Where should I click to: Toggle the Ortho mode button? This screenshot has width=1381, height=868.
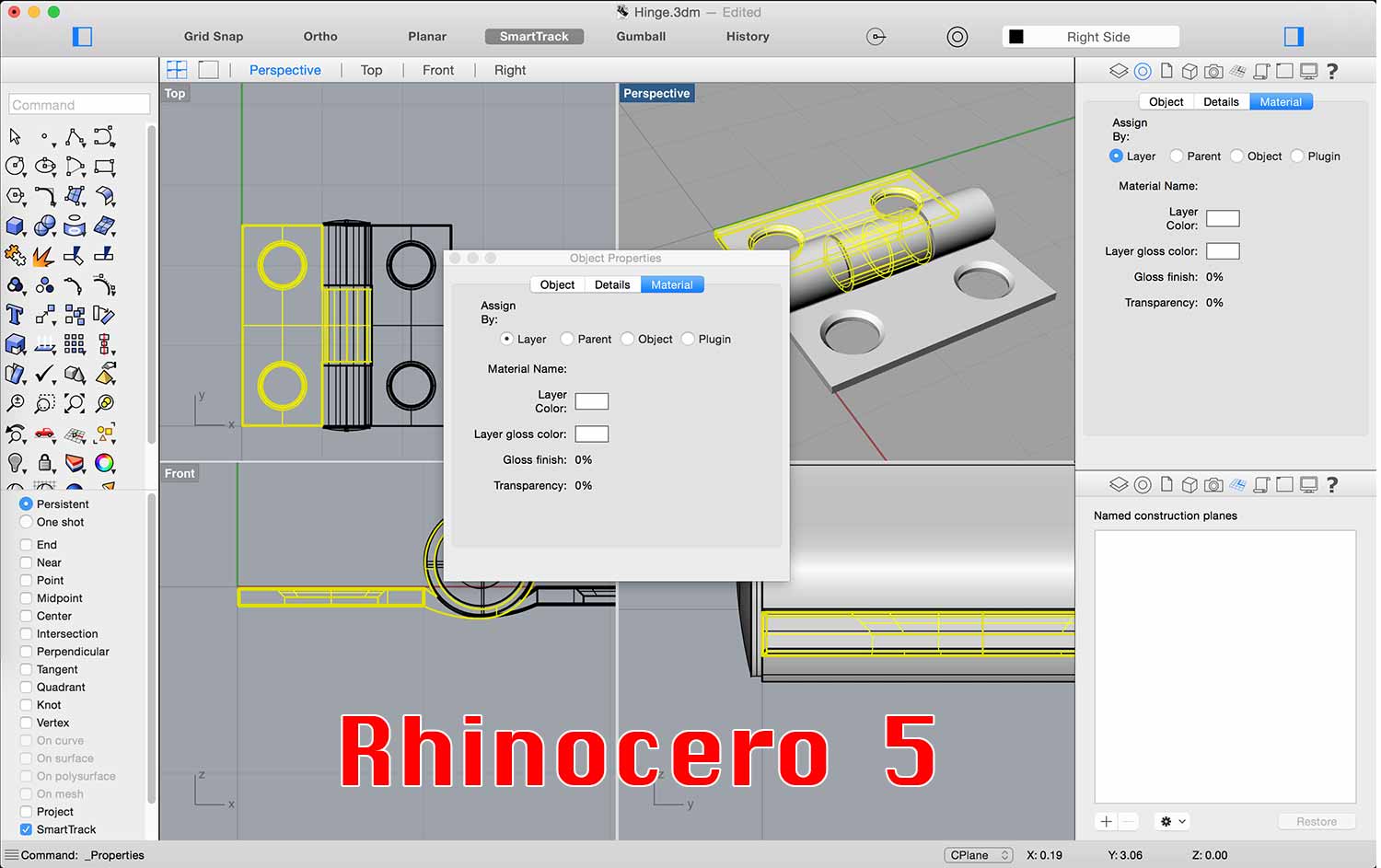tap(320, 37)
